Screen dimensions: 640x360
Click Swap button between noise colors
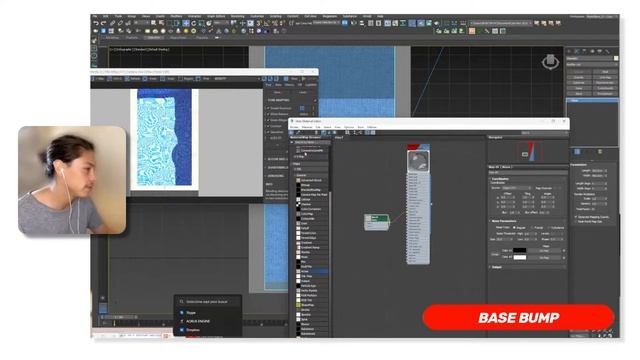(x=495, y=254)
